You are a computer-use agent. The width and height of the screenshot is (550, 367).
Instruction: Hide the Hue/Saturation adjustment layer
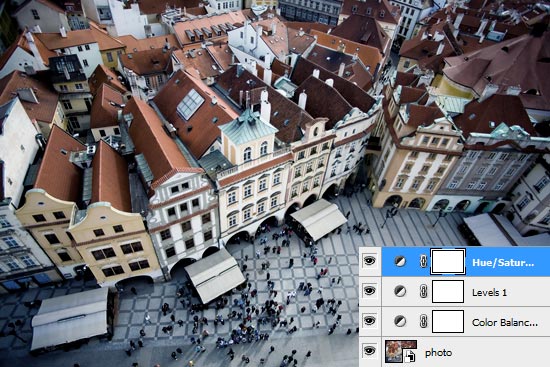(x=370, y=261)
